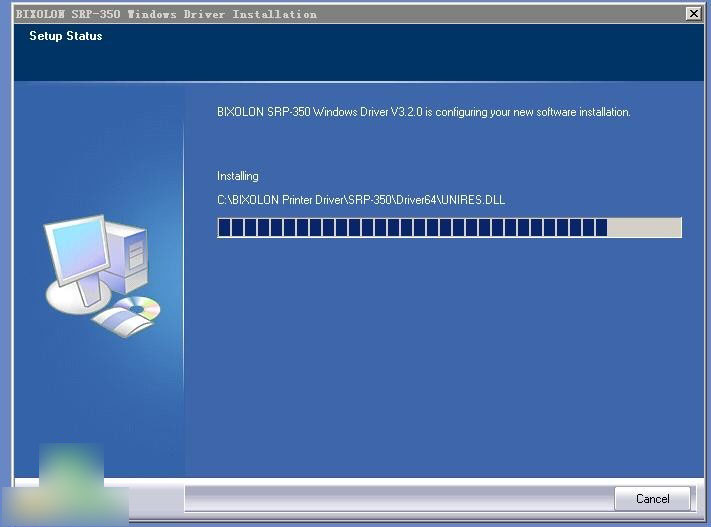Click the UNIRES.DLL file path text
This screenshot has width=711, height=527.
point(361,200)
